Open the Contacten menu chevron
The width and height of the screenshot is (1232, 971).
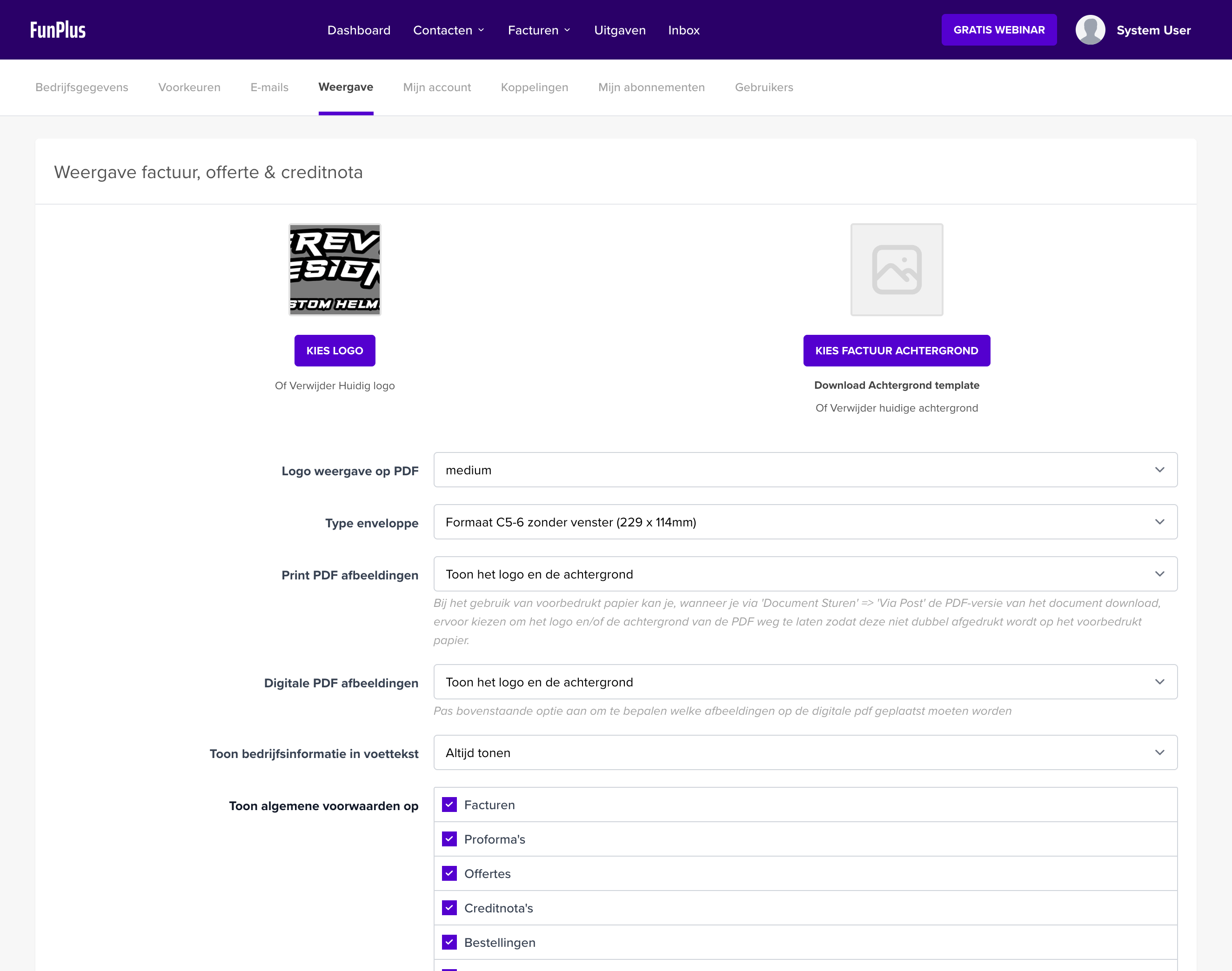click(x=481, y=30)
